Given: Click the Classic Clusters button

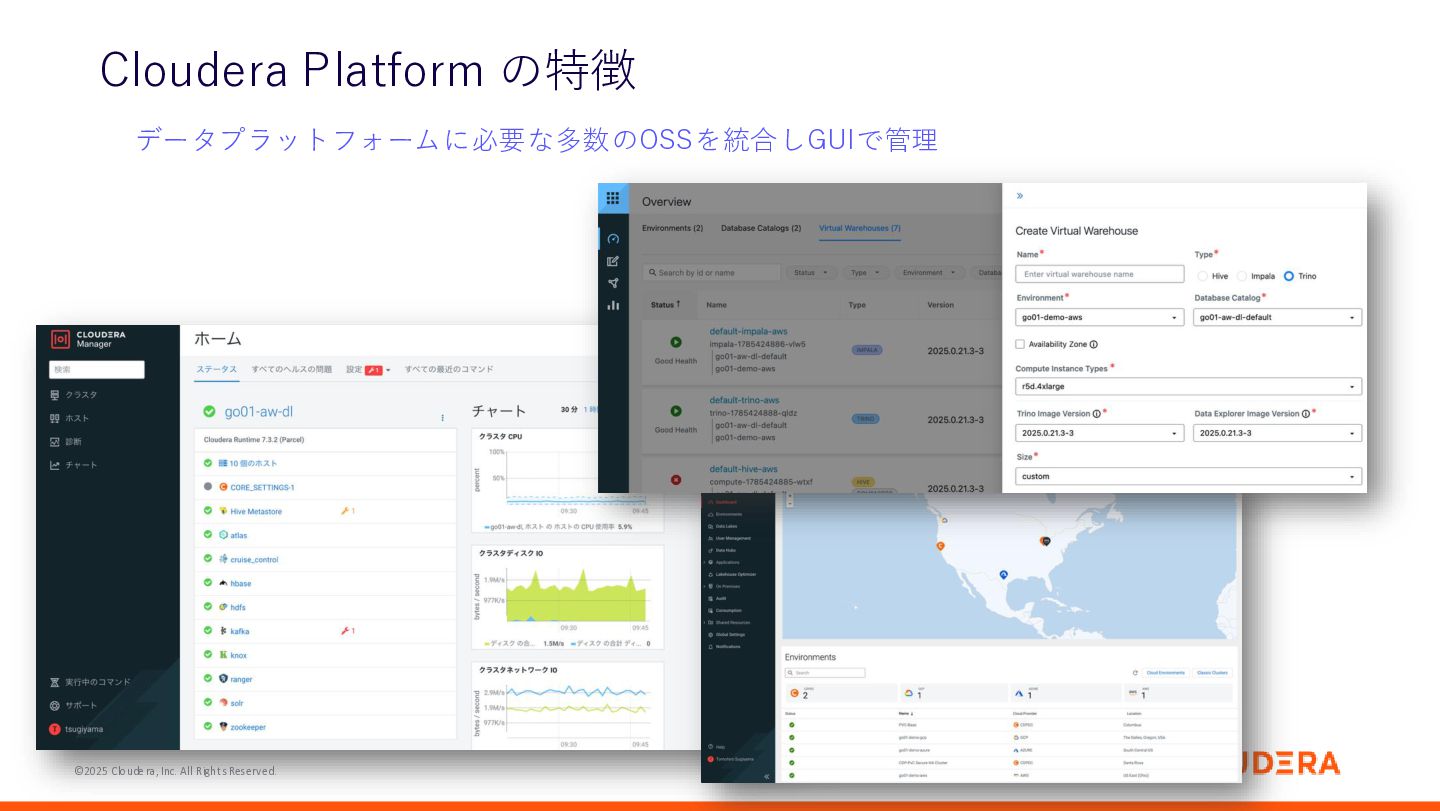Looking at the screenshot, I should (x=1212, y=673).
